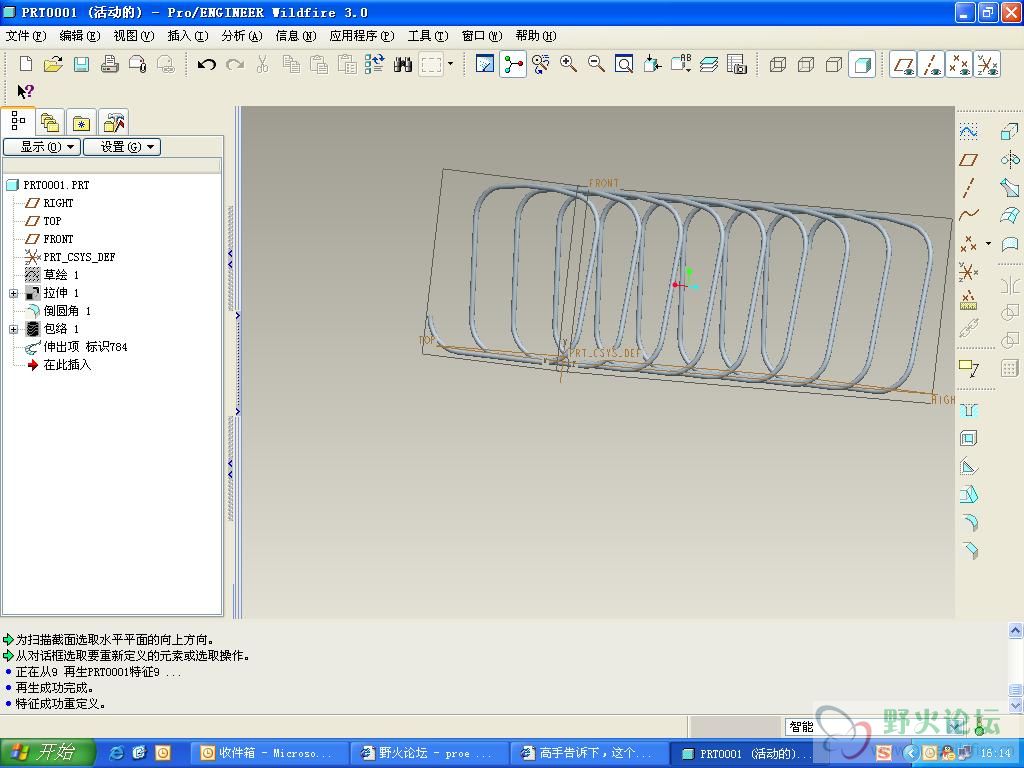Select the Boundary Blend tool

pyautogui.click(x=1010, y=215)
